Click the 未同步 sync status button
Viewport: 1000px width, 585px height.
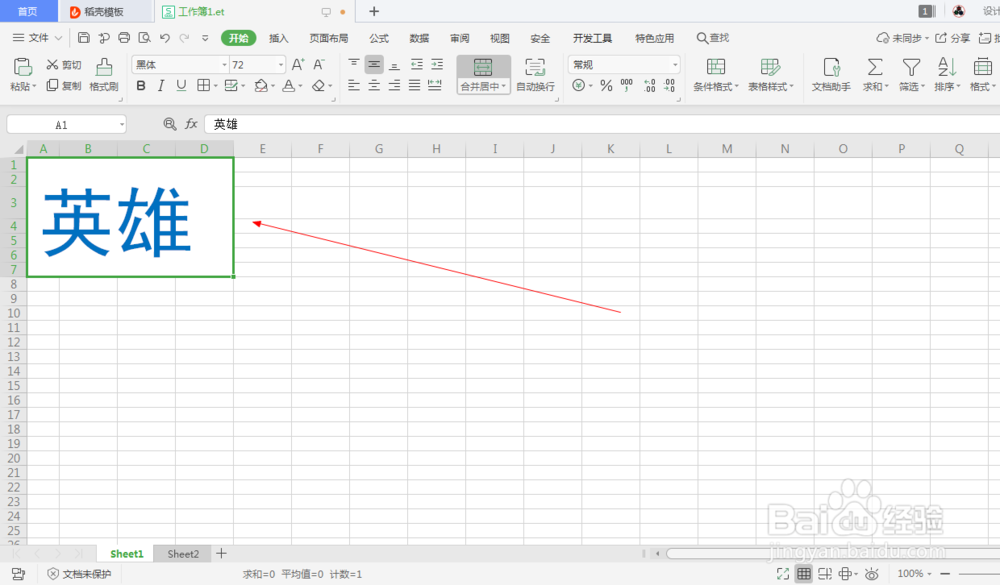tap(902, 38)
